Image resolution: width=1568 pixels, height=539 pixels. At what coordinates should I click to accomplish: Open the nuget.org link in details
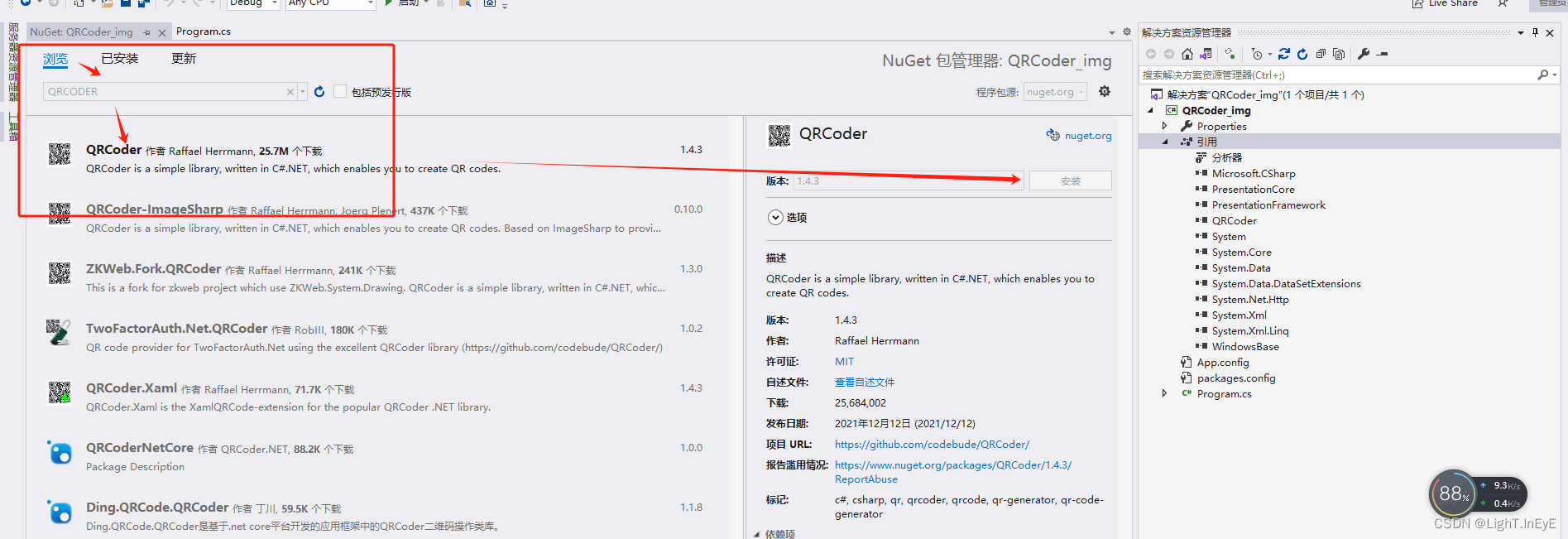click(1088, 136)
